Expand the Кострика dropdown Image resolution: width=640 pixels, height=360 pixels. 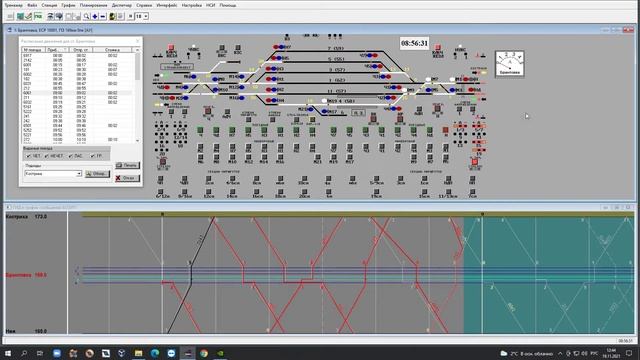(79, 174)
